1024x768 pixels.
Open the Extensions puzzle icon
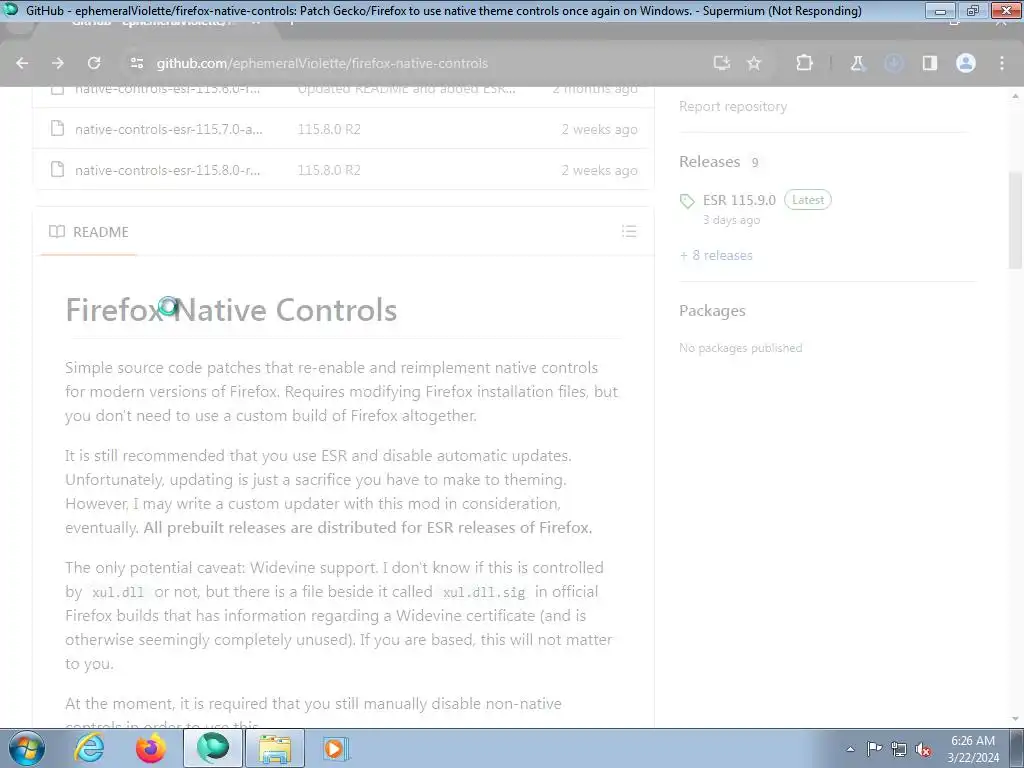click(x=805, y=63)
